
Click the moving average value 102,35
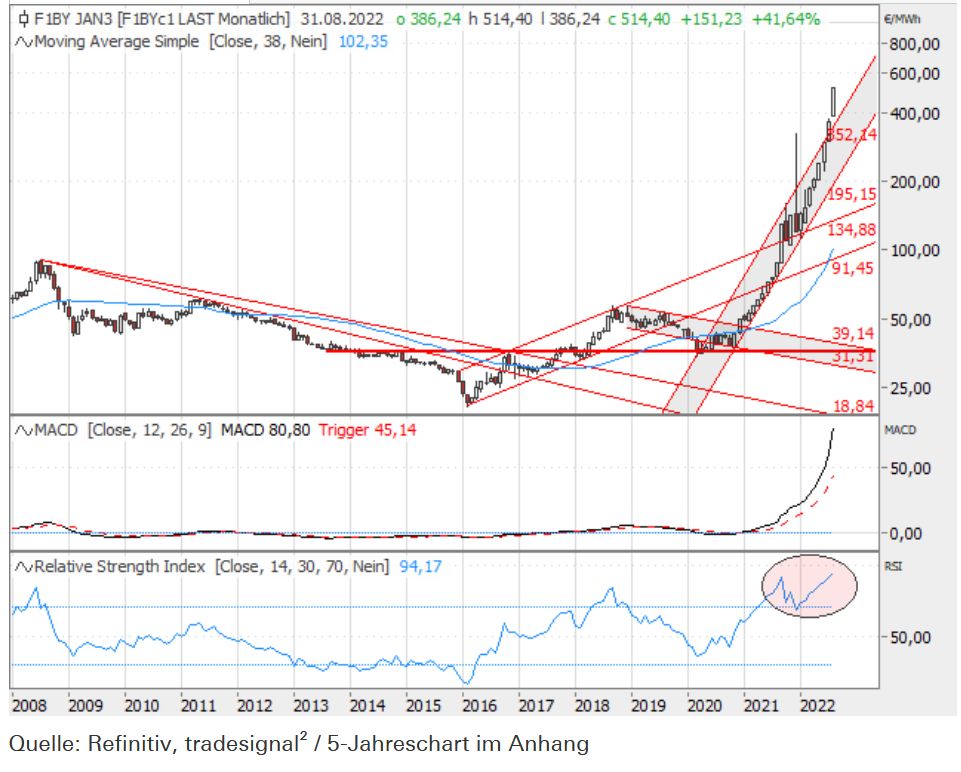pyautogui.click(x=363, y=42)
